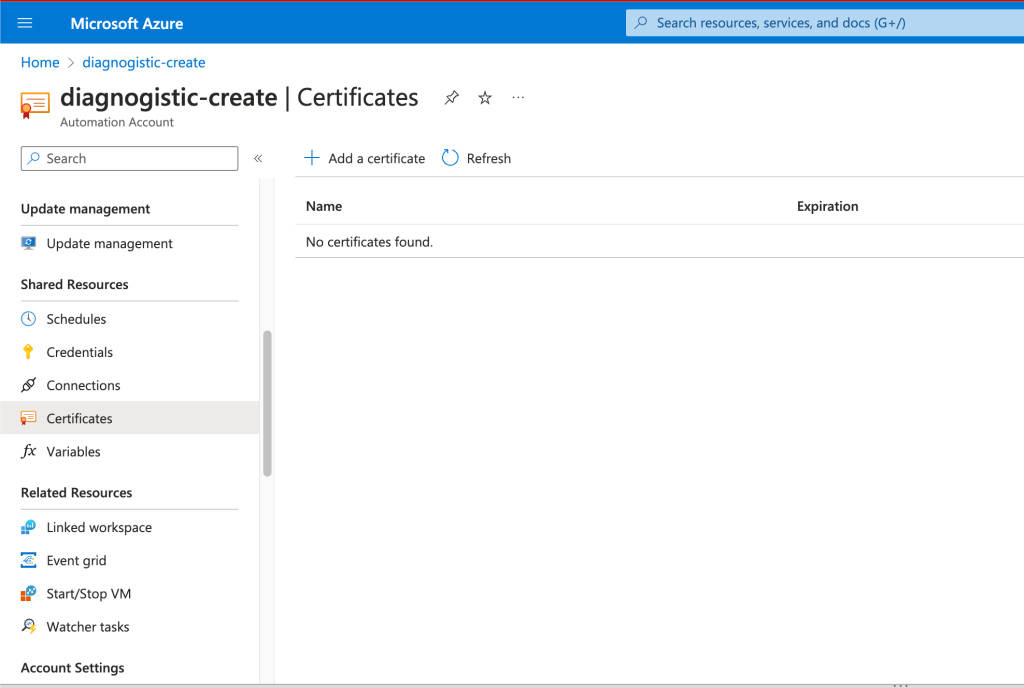Sort by the Name column header
Viewport: 1024px width, 688px height.
pyautogui.click(x=324, y=206)
